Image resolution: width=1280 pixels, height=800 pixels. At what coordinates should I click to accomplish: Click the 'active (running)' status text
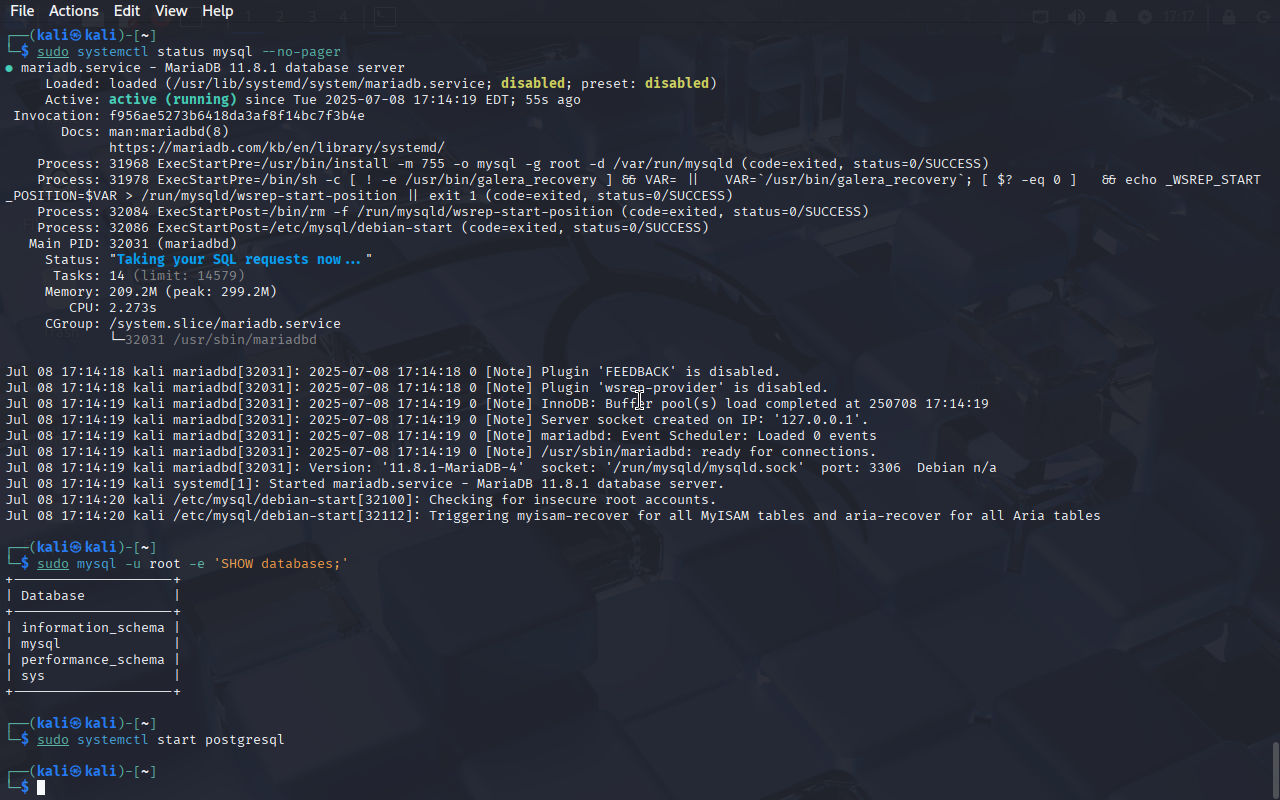(173, 99)
